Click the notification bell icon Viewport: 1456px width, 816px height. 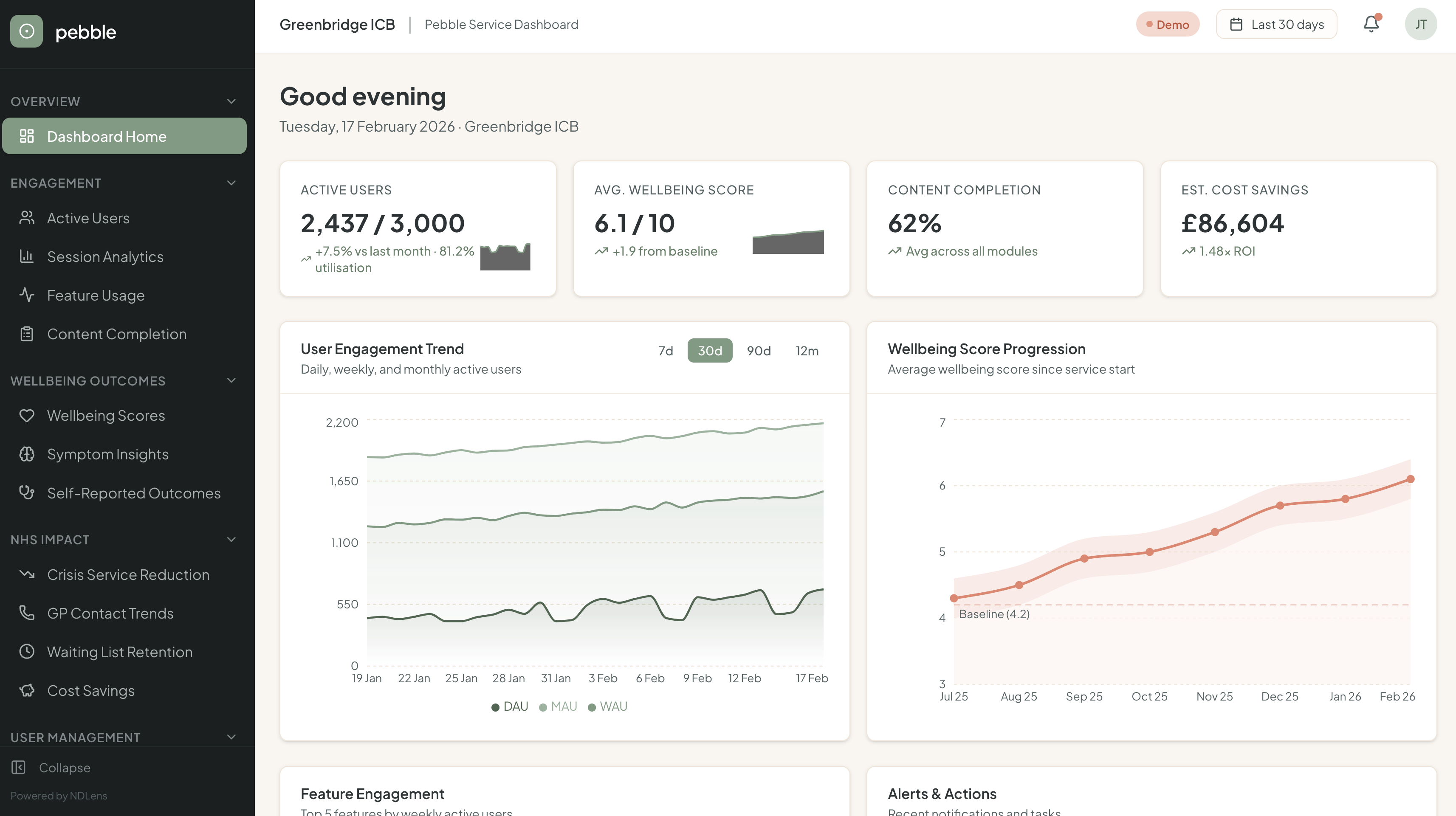tap(1371, 24)
